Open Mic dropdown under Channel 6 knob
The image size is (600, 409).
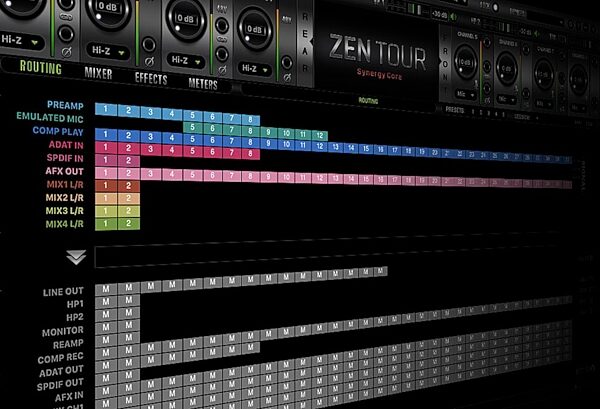pyautogui.click(x=506, y=99)
